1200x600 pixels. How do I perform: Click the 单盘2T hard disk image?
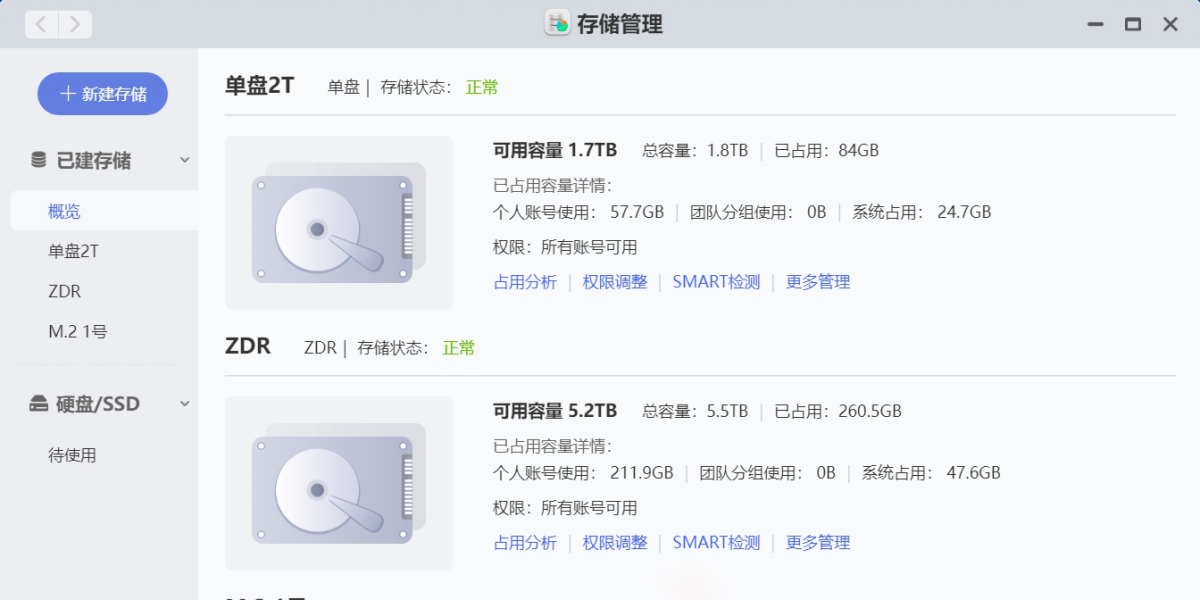[338, 223]
